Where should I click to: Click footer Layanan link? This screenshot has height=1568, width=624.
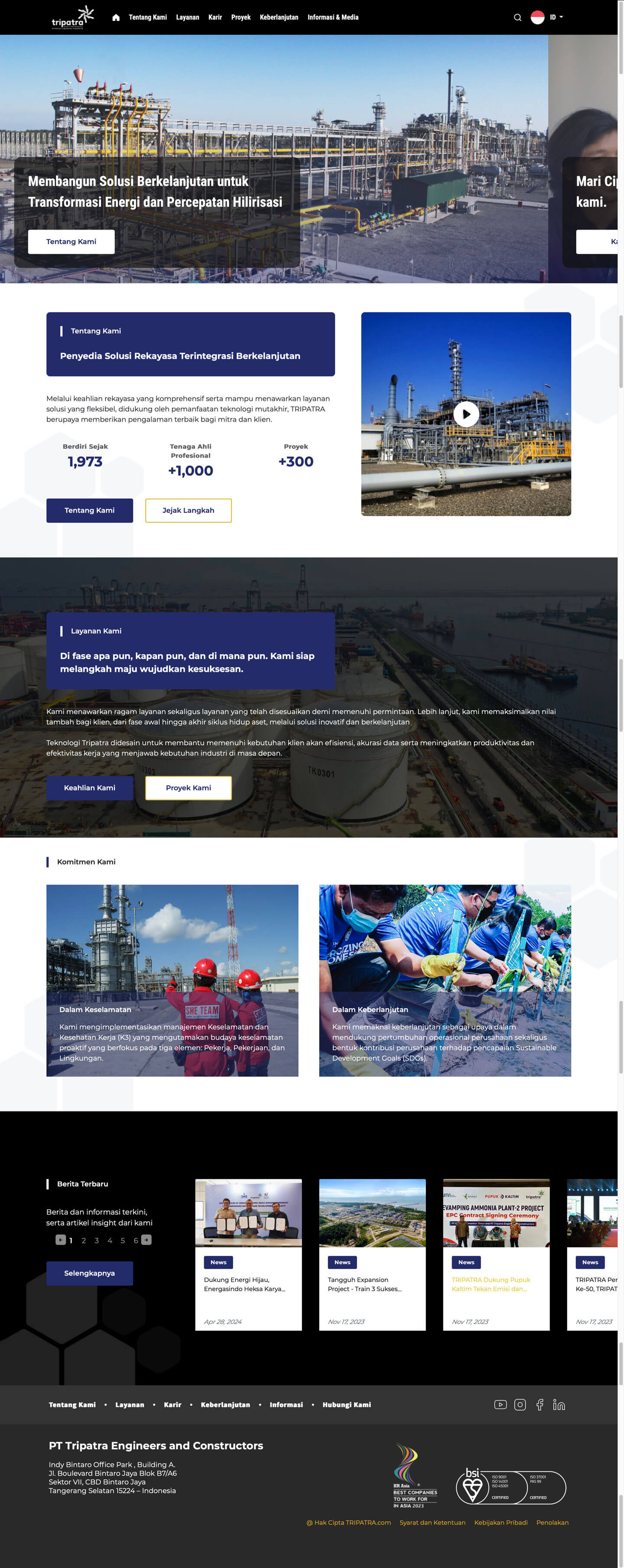[130, 1405]
